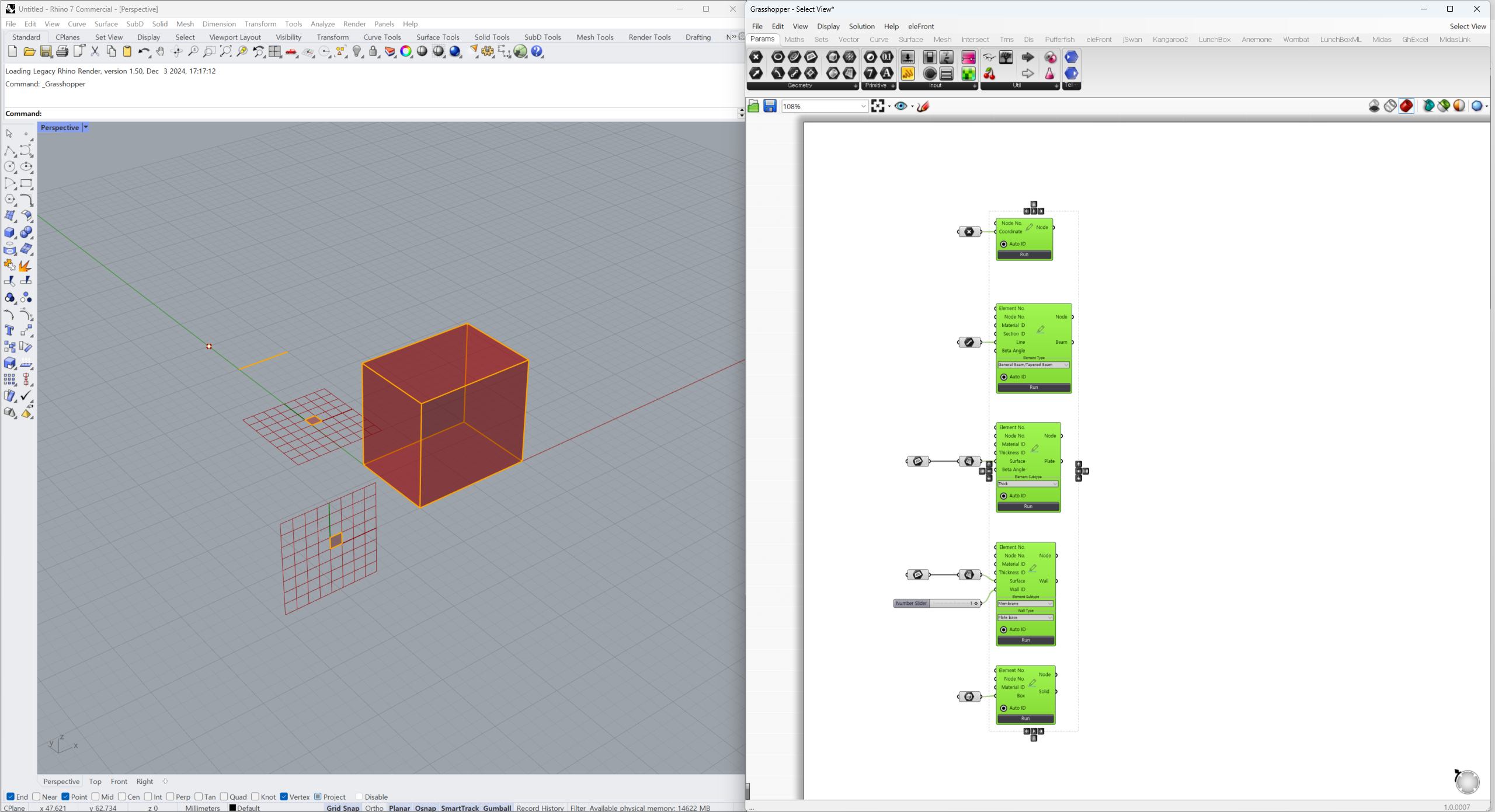Viewport: 1495px width, 812px height.
Task: Enable the Mid osnap checkbox
Action: (95, 796)
